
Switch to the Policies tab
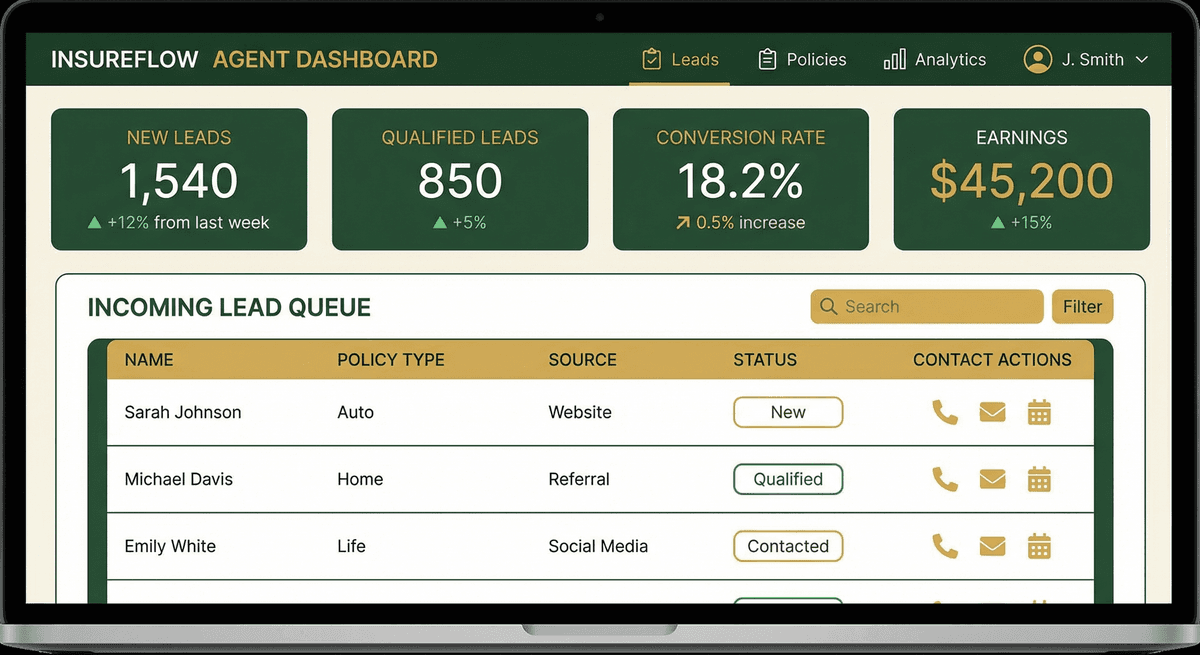802,60
